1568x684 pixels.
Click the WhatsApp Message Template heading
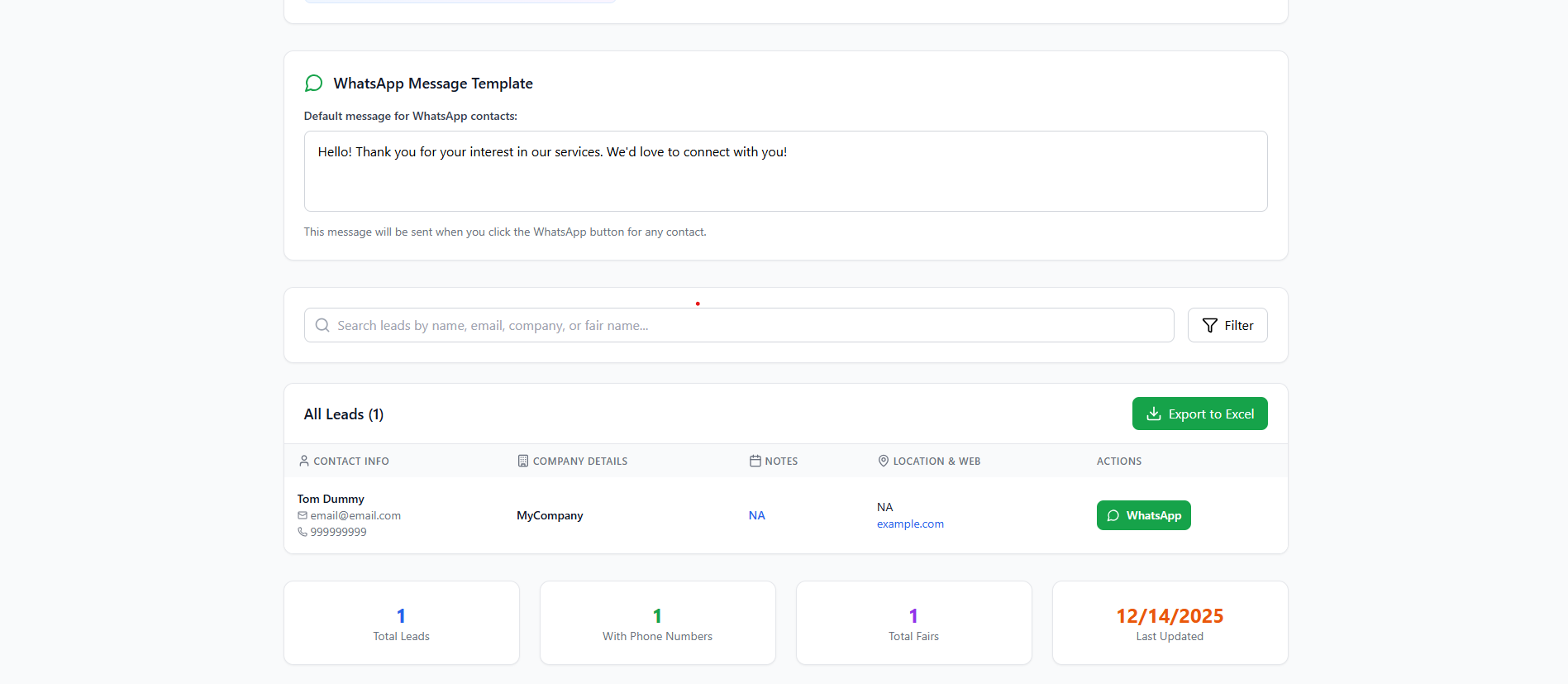[x=433, y=84]
